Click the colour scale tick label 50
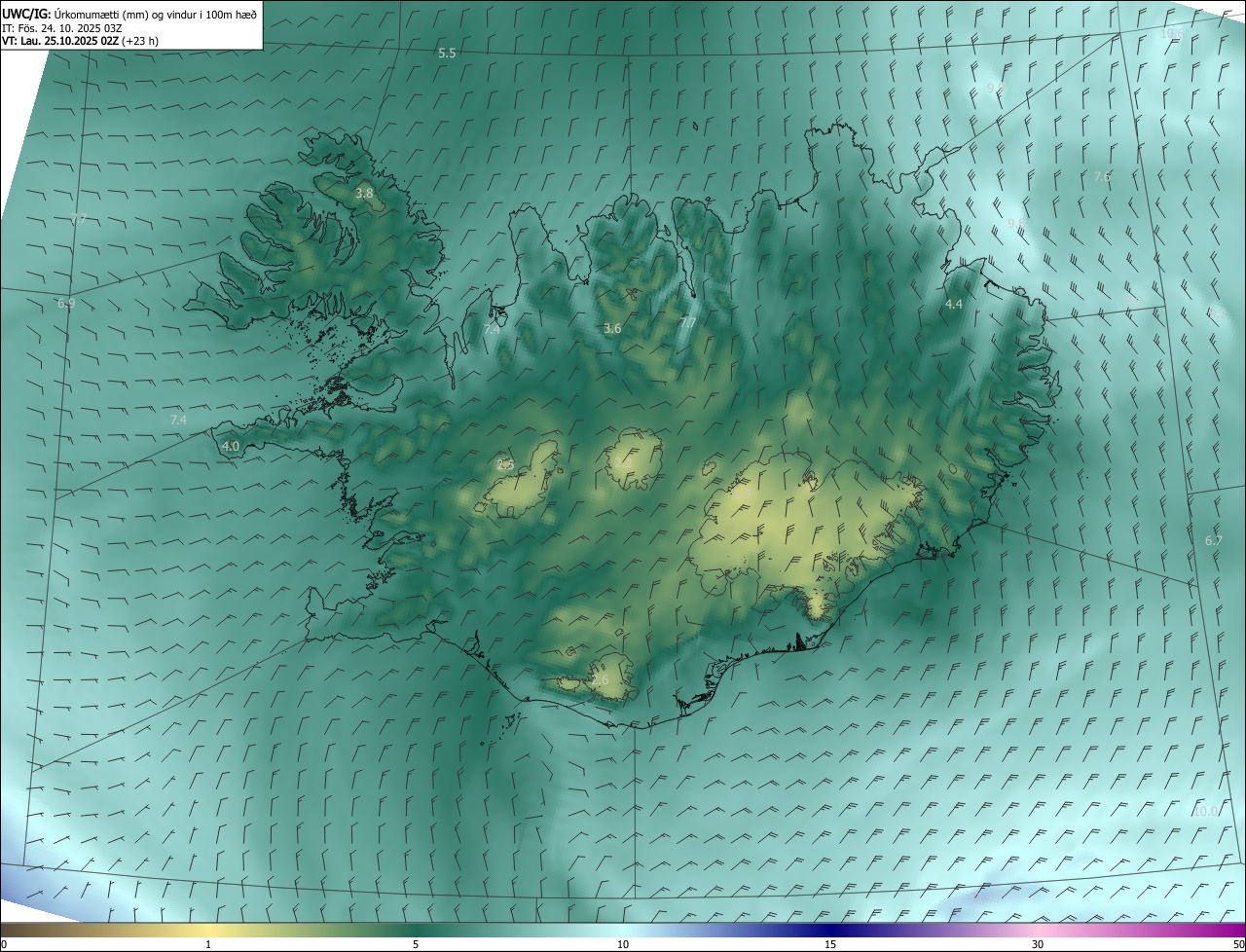 point(1238,945)
